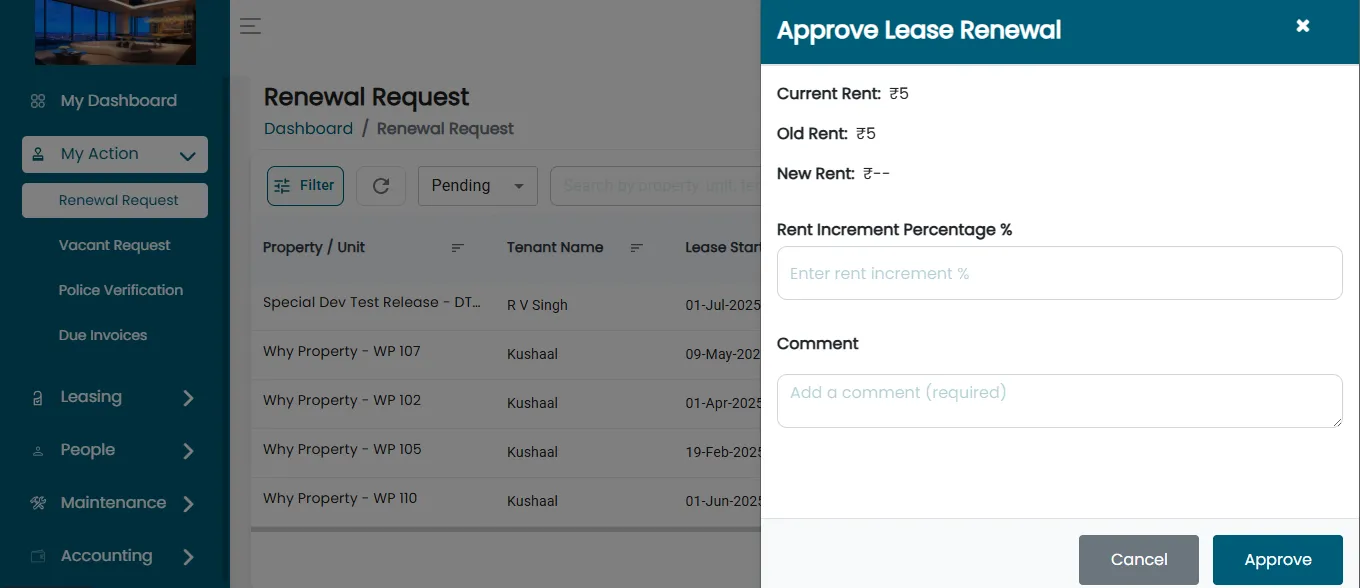Select Why Property - WP 107 row
This screenshot has height=588, width=1360.
pyautogui.click(x=506, y=353)
